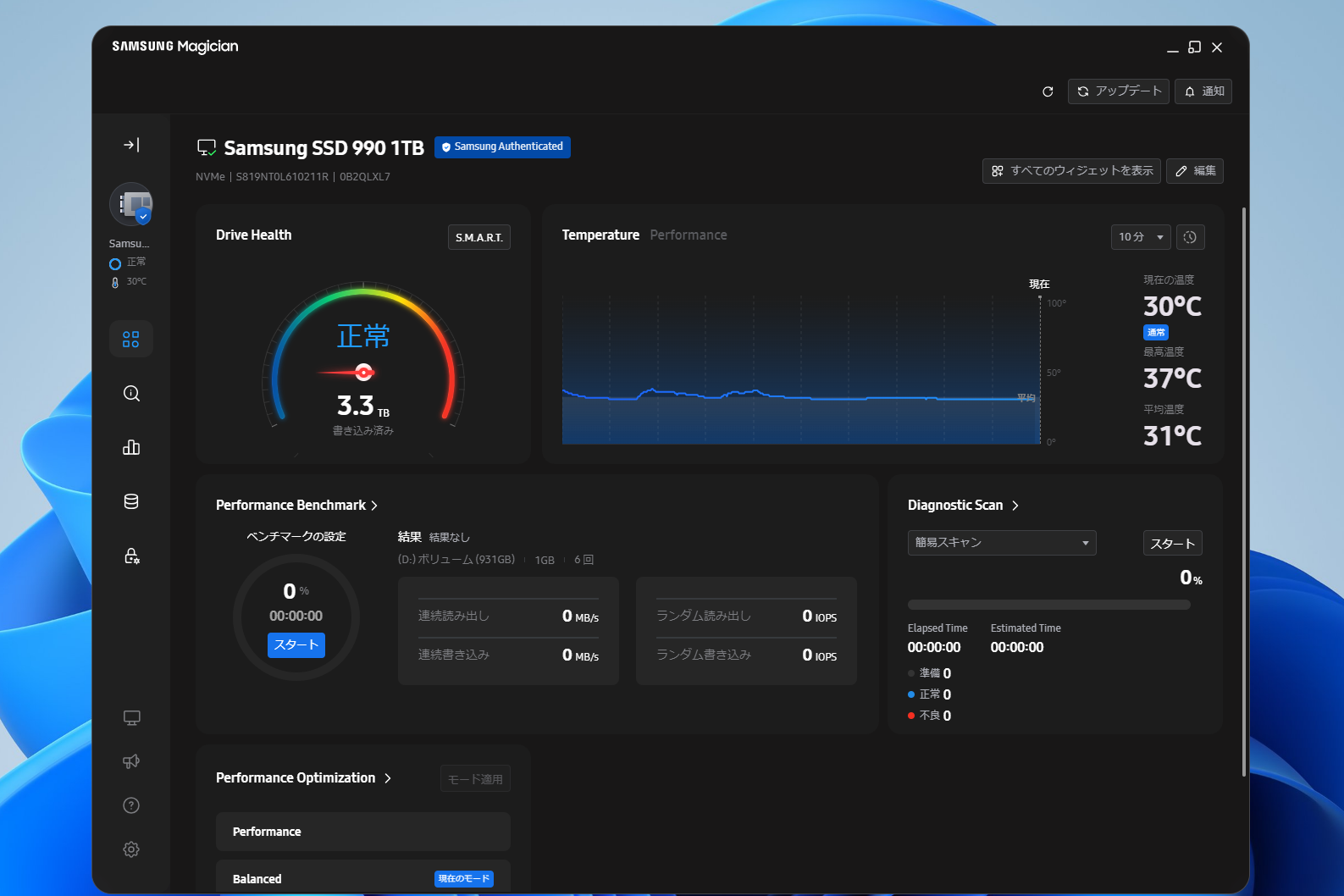
Task: Switch to the Temperature tab
Action: (600, 235)
